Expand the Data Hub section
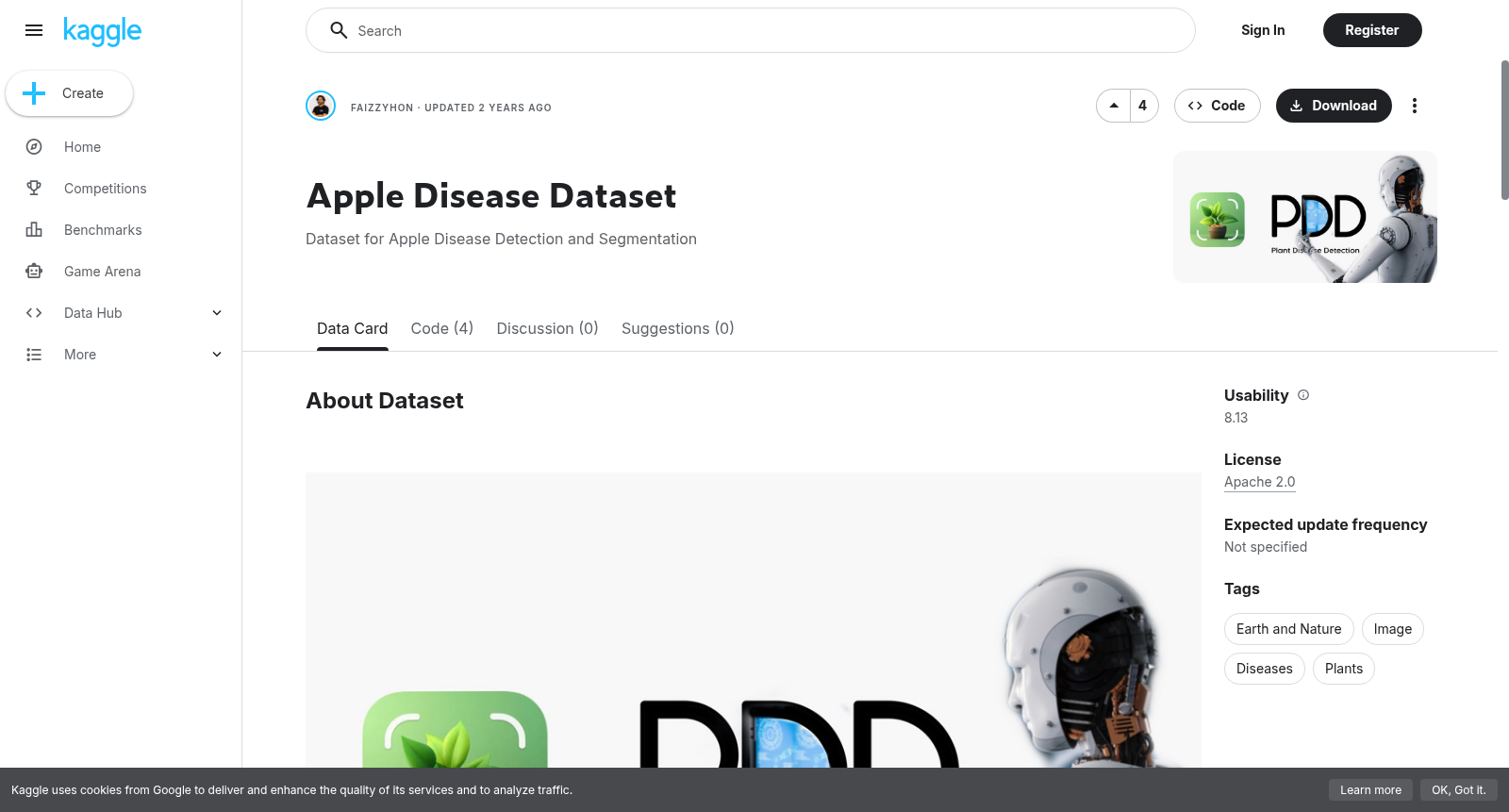The height and width of the screenshot is (812, 1509). click(x=217, y=313)
